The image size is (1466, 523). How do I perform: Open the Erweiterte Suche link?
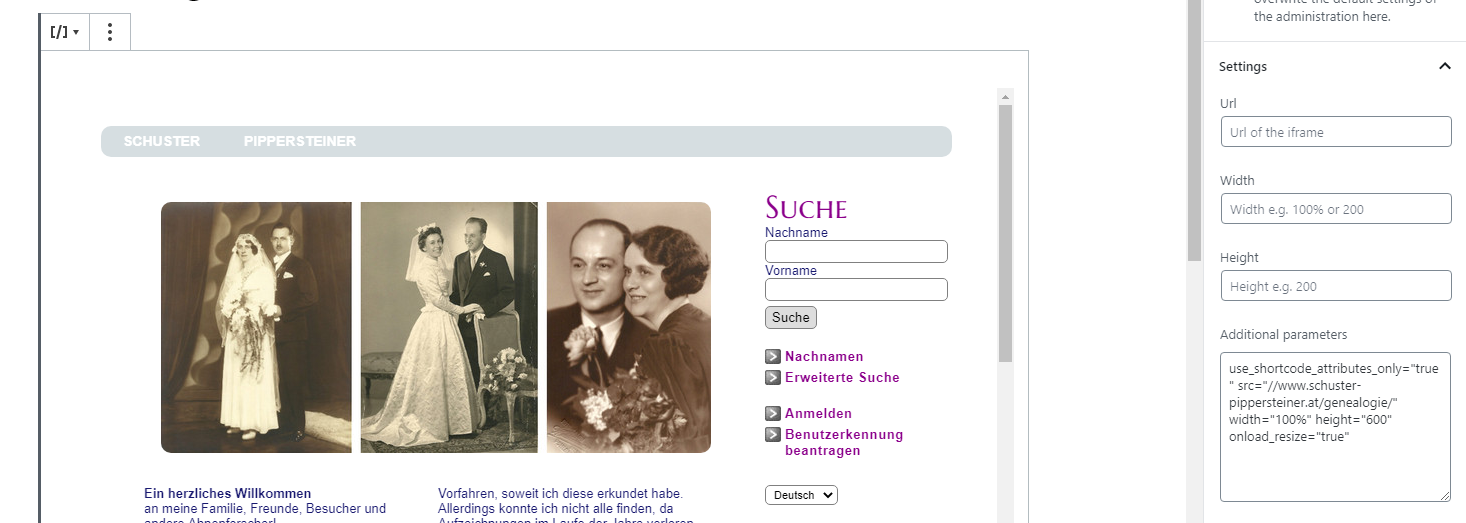click(x=842, y=377)
